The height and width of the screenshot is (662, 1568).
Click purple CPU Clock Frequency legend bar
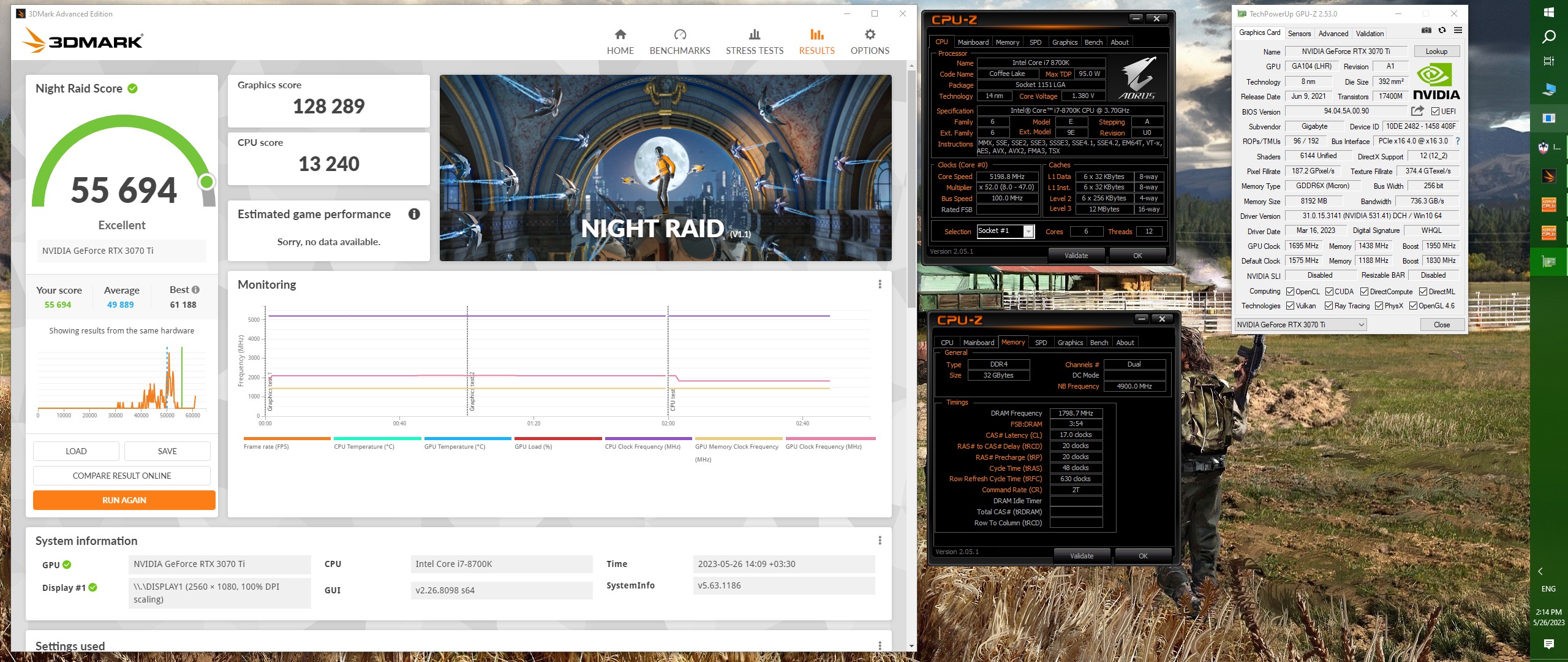pos(648,439)
